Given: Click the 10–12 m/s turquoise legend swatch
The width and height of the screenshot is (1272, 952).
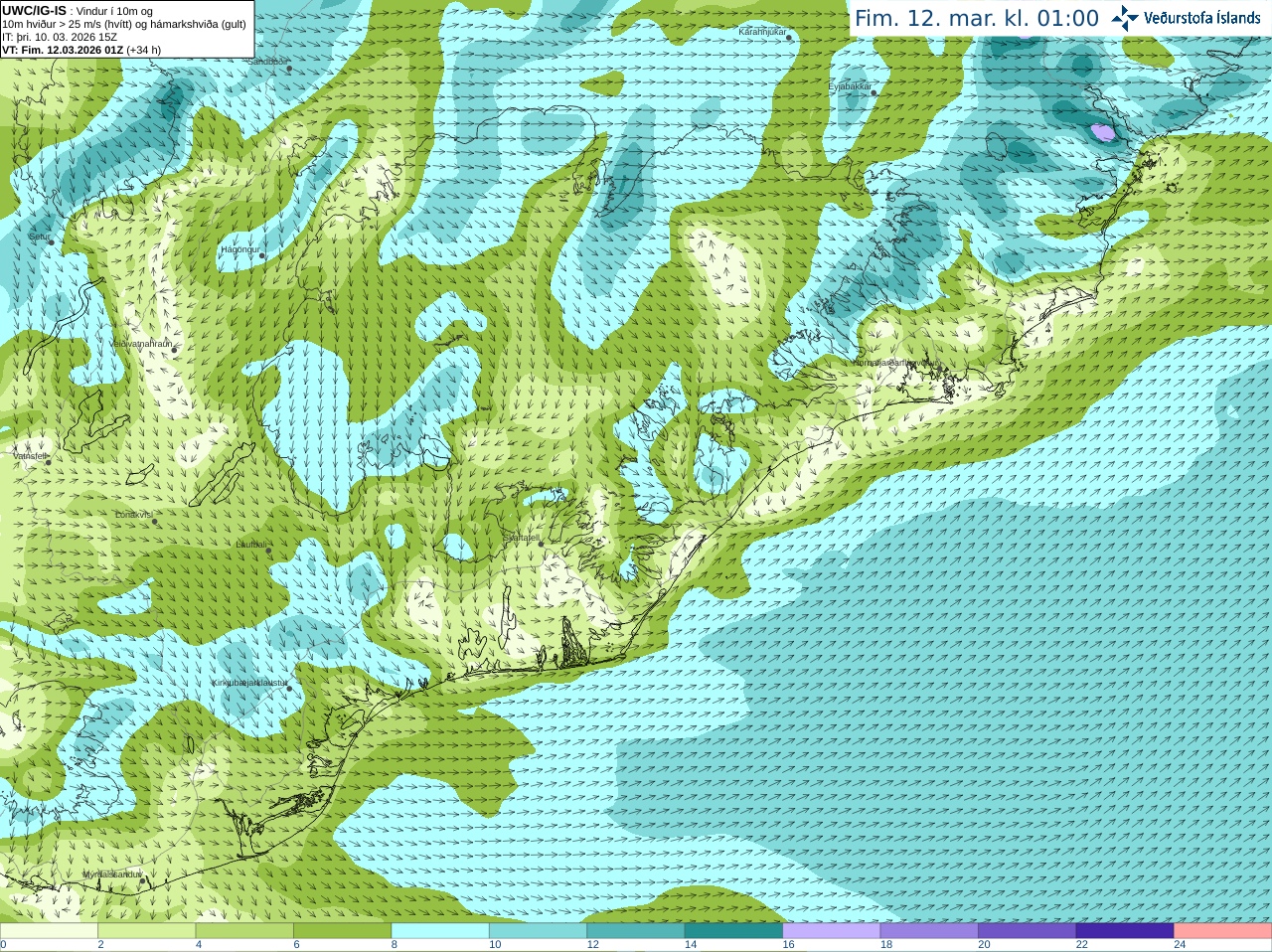Looking at the screenshot, I should [539, 931].
